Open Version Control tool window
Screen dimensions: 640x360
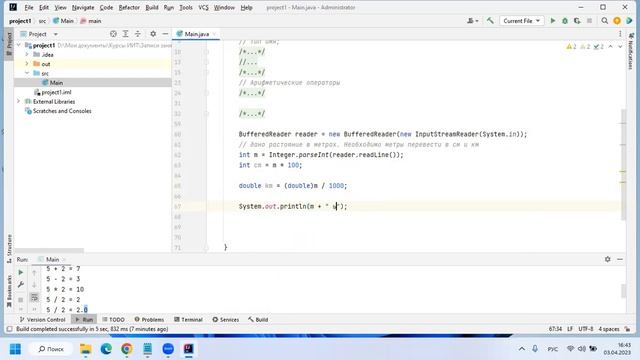click(x=42, y=319)
